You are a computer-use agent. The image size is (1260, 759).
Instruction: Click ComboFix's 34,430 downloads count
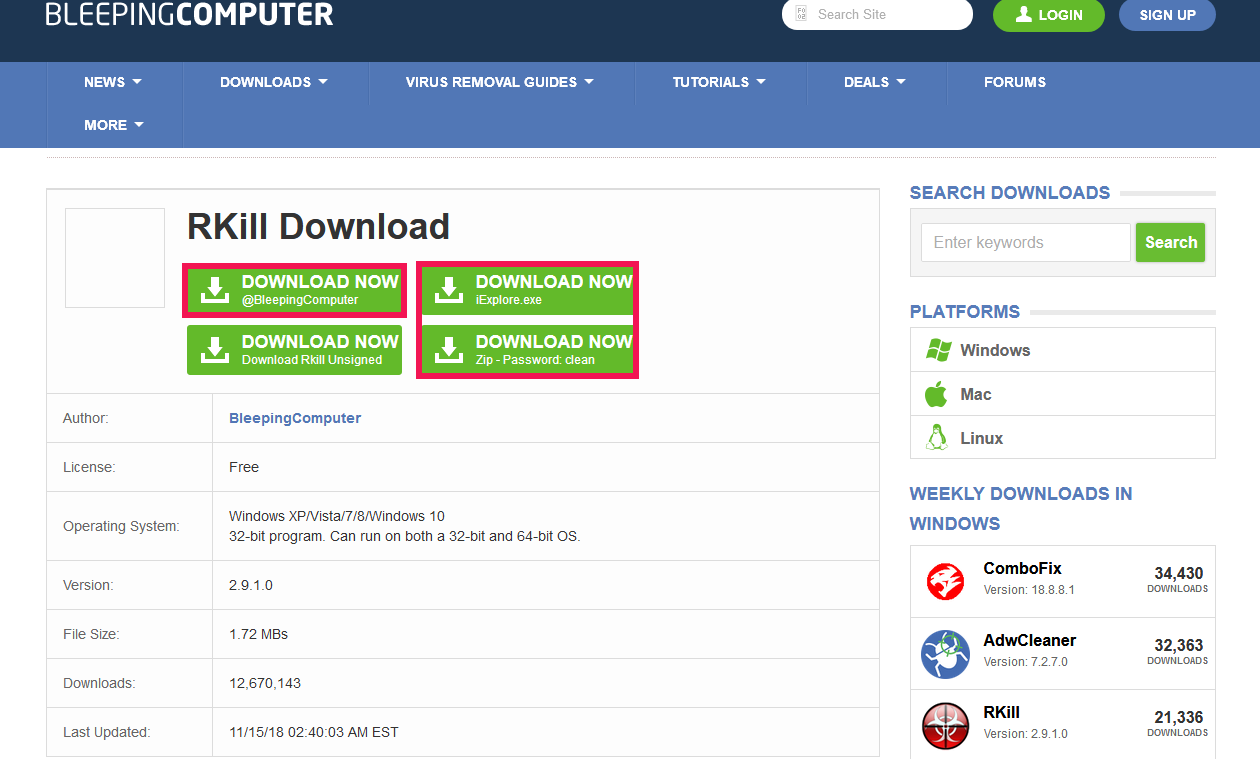coord(1179,573)
